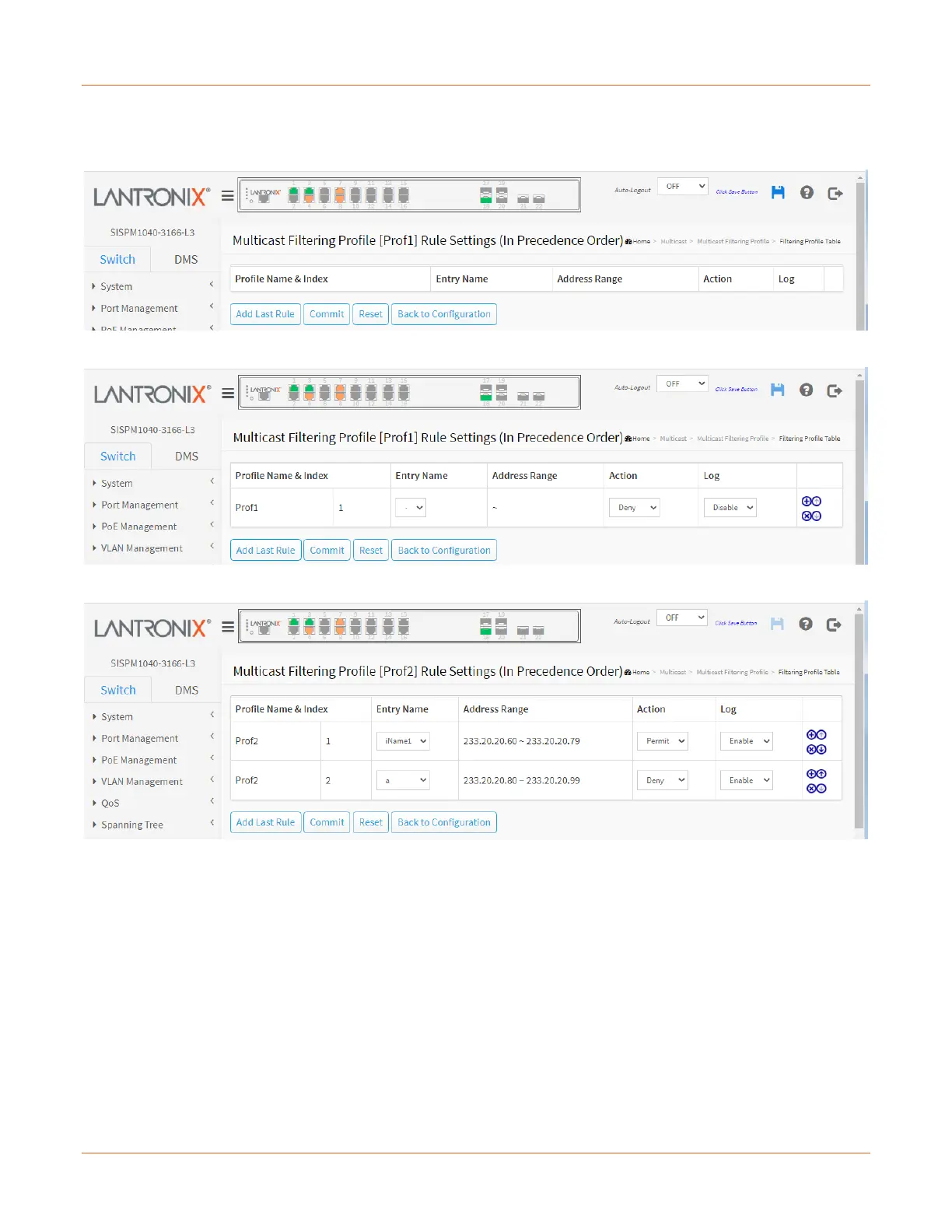
Task: Toggle hamburger menu in Prof1 screen with empty table
Action: pos(228,196)
